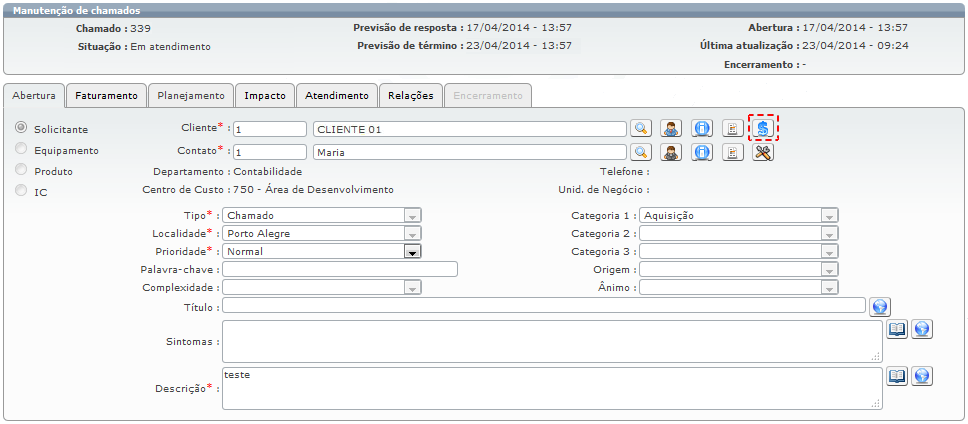Screen dimensions: 968x424
Task: Click the person icon in Cliente row
Action: click(671, 128)
